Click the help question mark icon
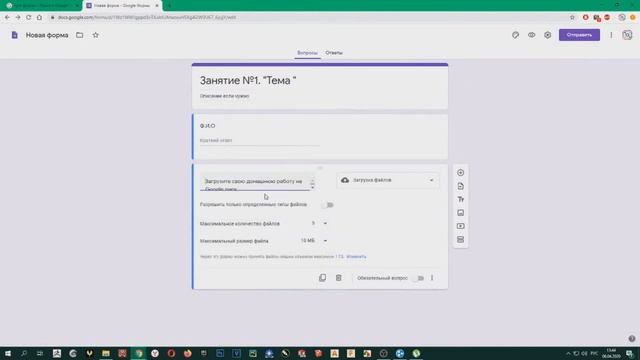This screenshot has width=640, height=360. [632, 338]
